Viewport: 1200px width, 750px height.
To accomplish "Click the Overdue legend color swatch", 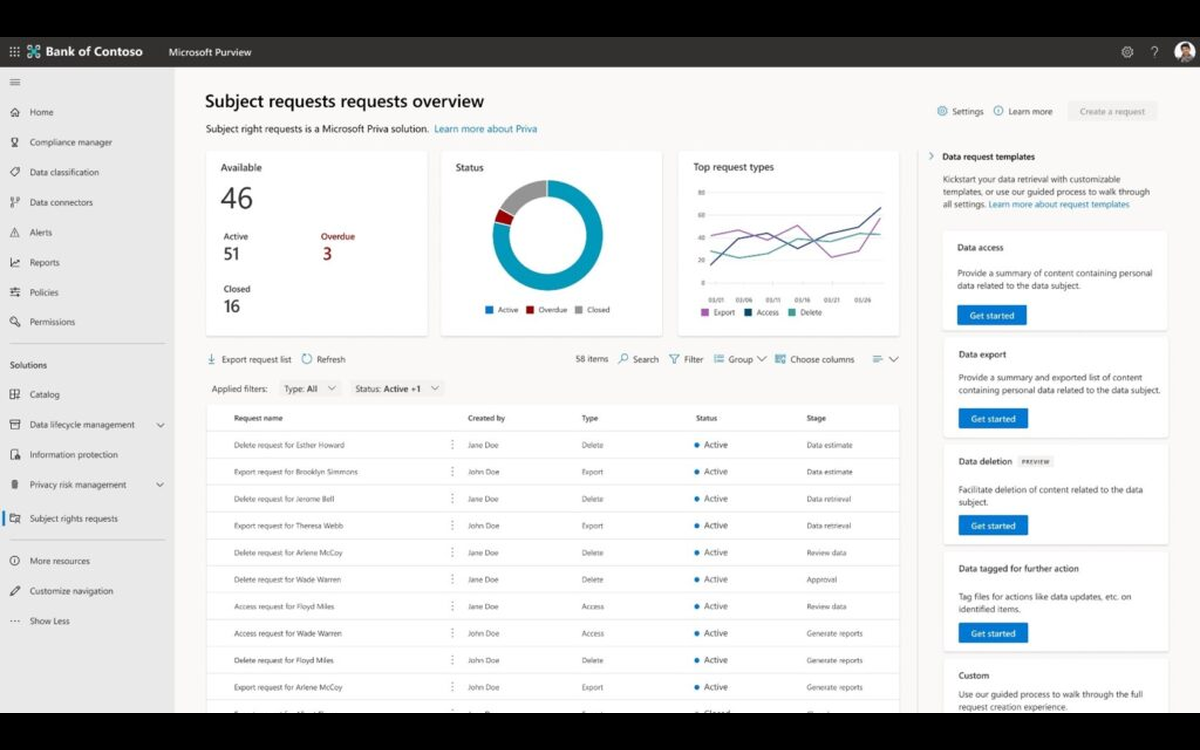I will point(530,310).
